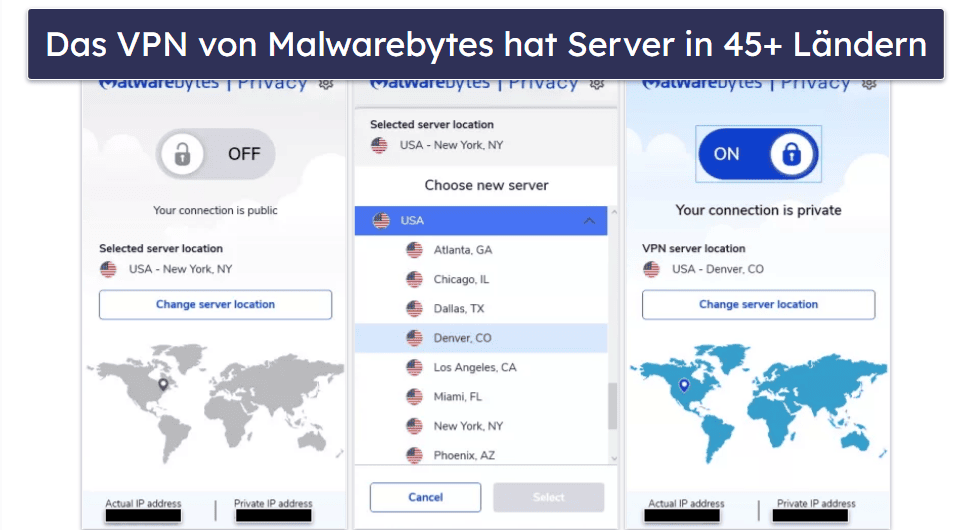Click 'Selected server location' label in middle panel
This screenshot has width=970, height=530.
[x=432, y=124]
